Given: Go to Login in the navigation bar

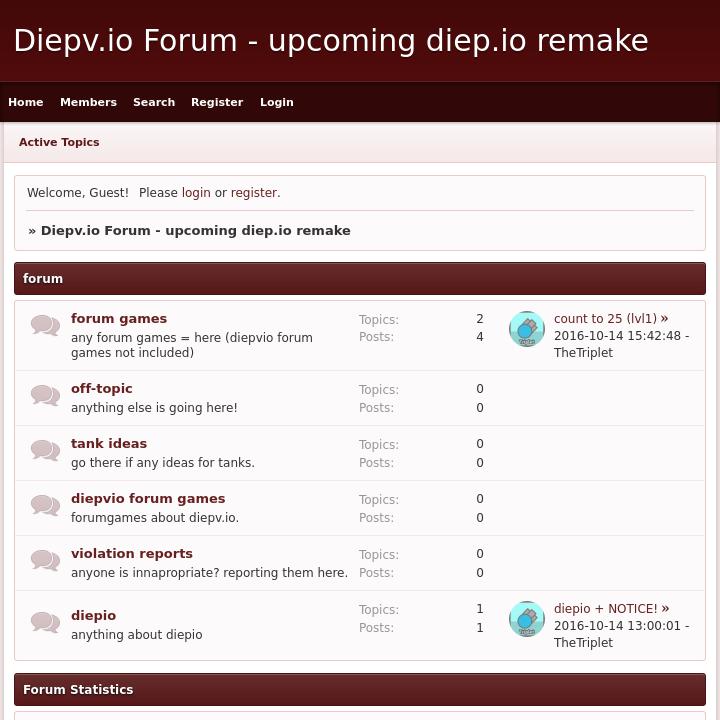Looking at the screenshot, I should (277, 102).
